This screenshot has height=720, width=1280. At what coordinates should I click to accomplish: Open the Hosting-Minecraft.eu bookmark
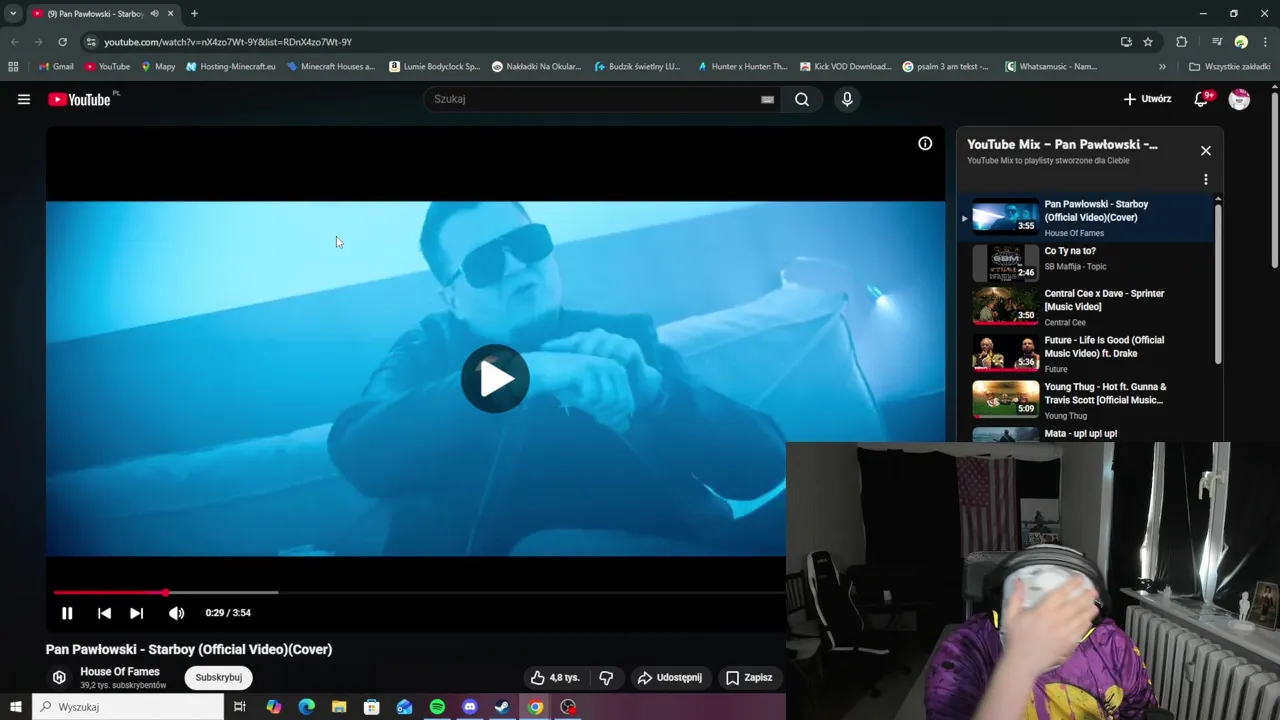click(x=229, y=67)
